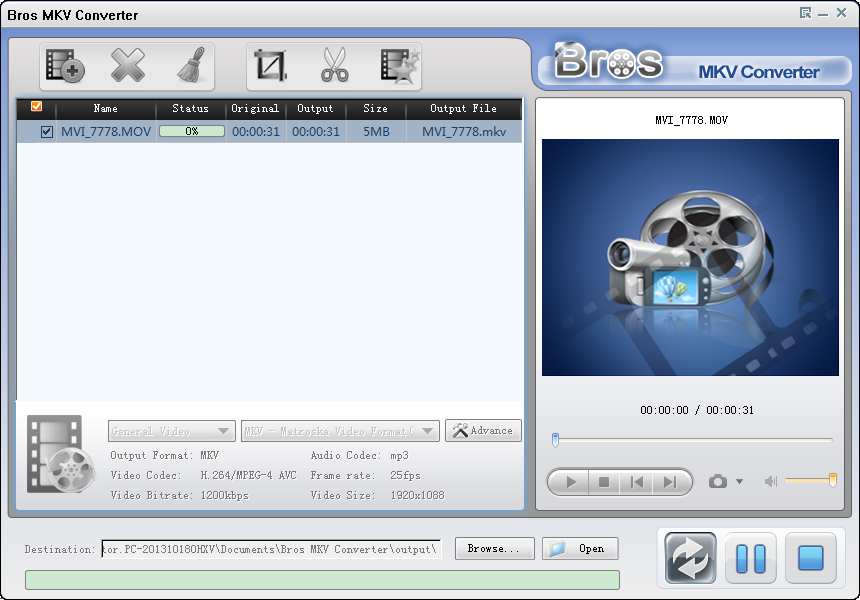Click the 5MB size cell
The image size is (860, 600).
[376, 132]
